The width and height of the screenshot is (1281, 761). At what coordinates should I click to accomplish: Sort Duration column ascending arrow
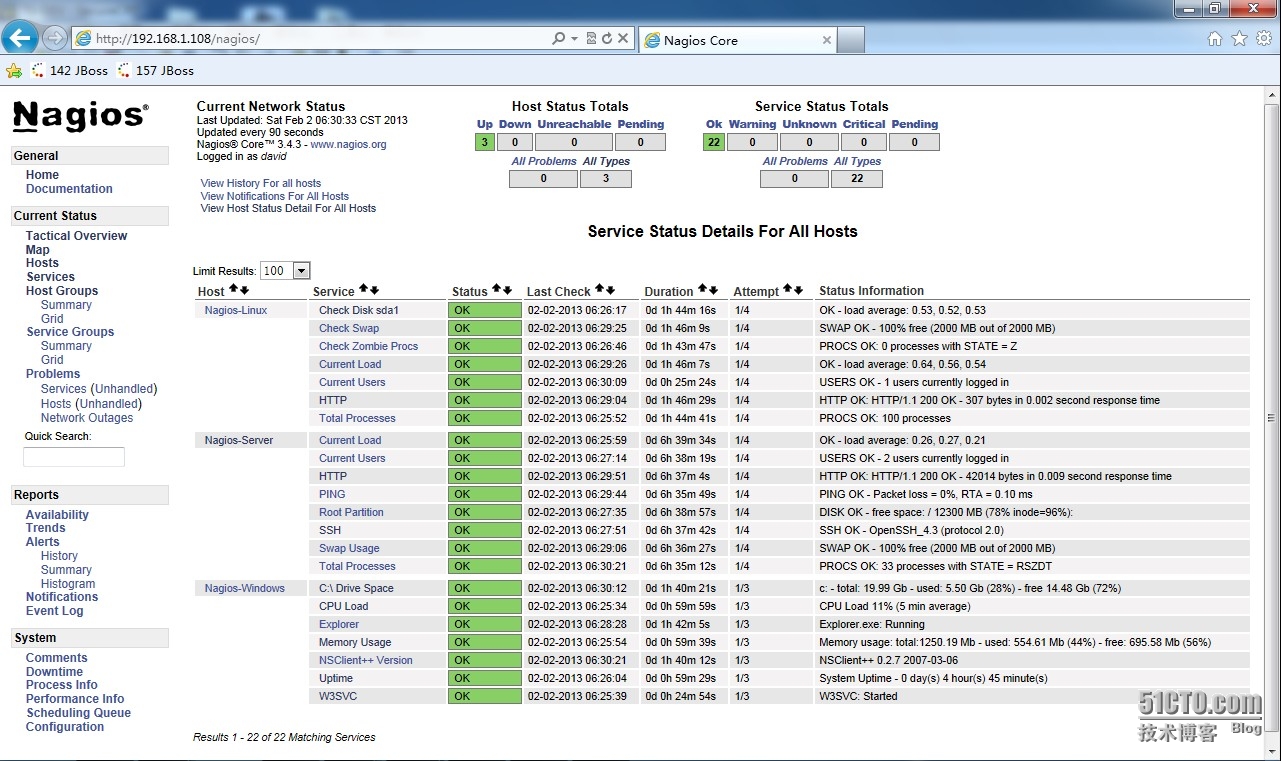click(702, 290)
